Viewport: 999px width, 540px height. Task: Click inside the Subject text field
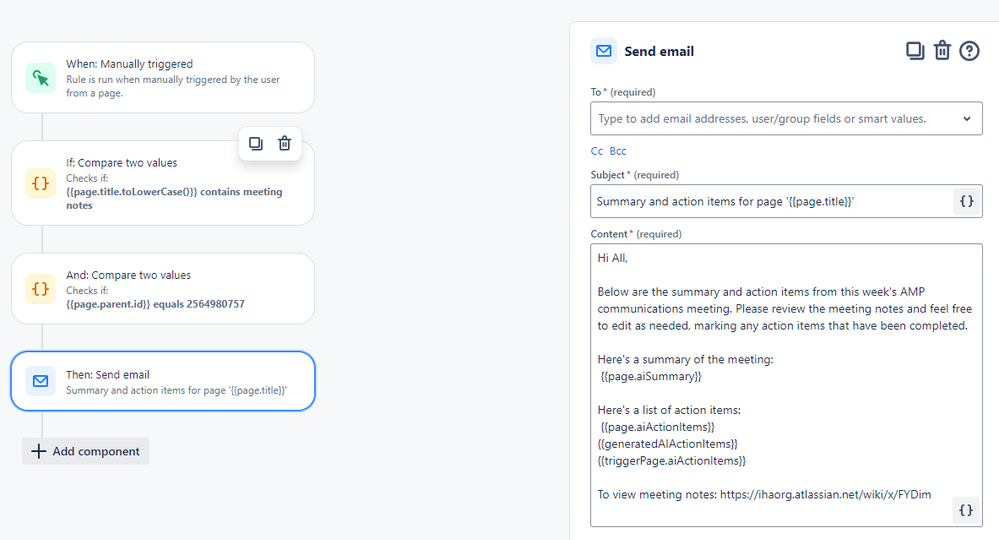[772, 201]
